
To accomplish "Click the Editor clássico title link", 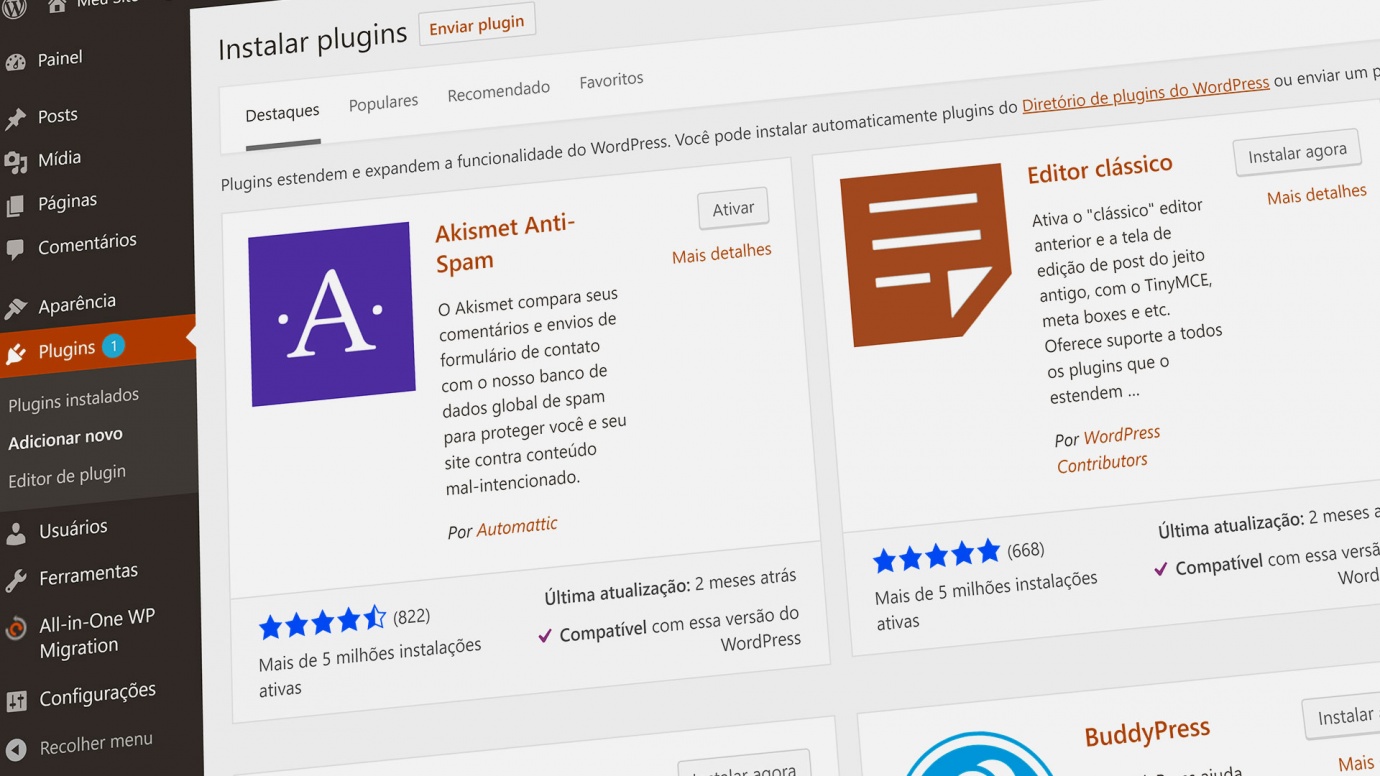I will 1100,169.
